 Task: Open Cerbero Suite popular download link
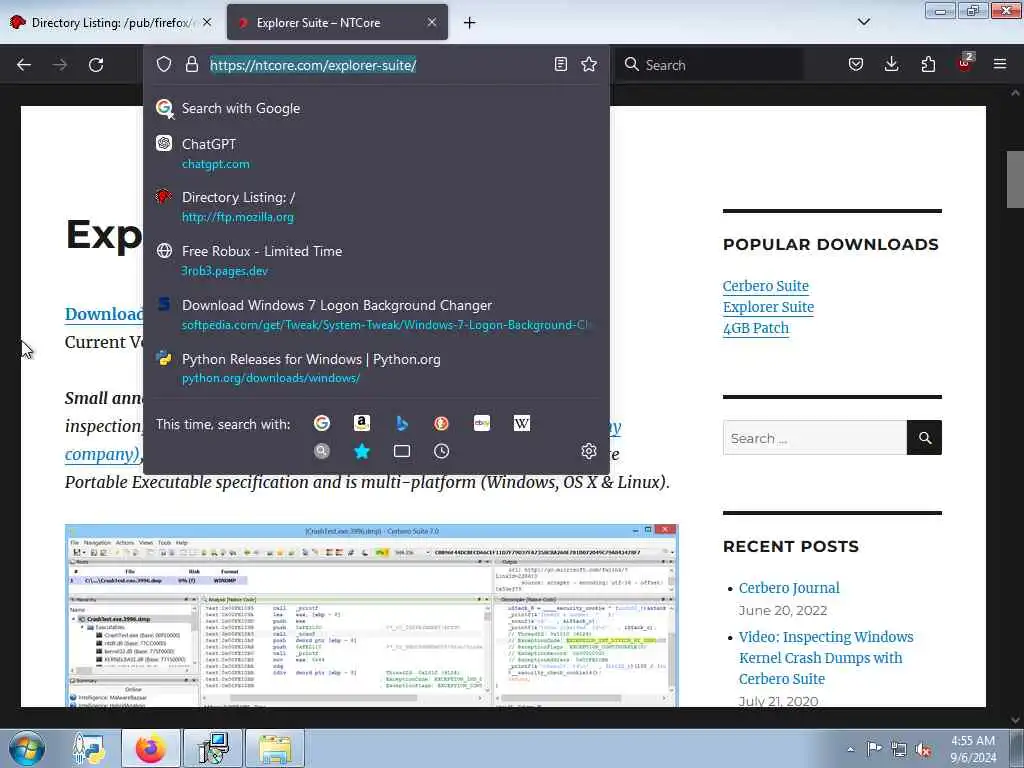coord(765,286)
